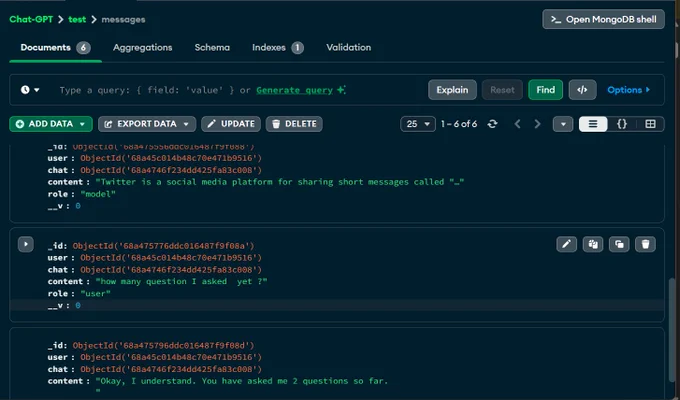Go to previous page arrow
The image size is (680, 400).
pos(517,124)
